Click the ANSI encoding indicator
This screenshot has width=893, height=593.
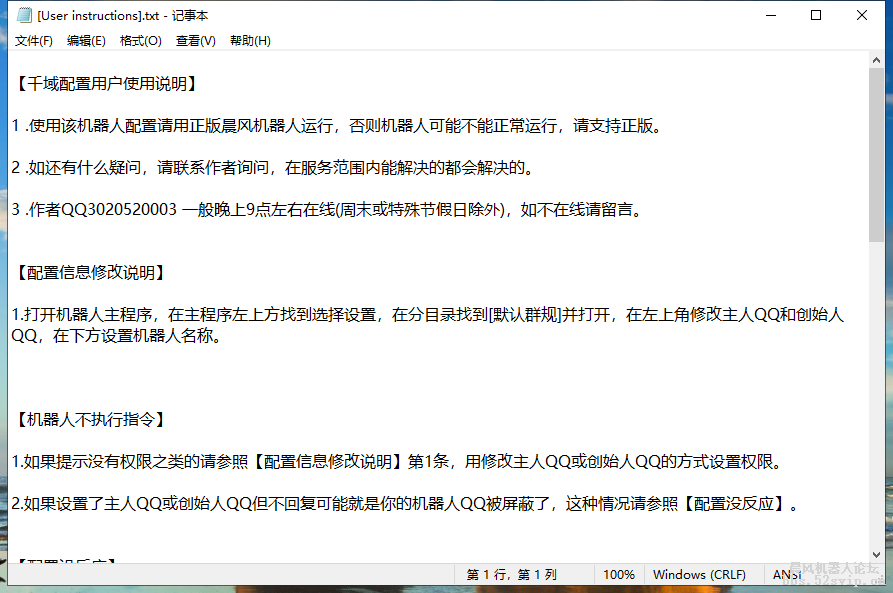click(786, 574)
